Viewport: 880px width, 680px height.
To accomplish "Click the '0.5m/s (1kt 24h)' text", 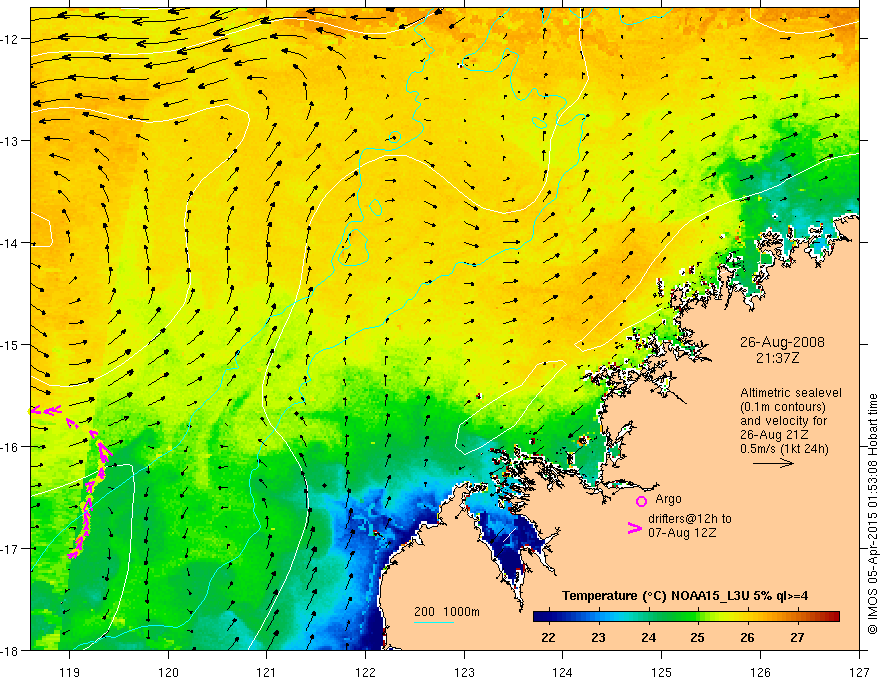I will click(785, 449).
